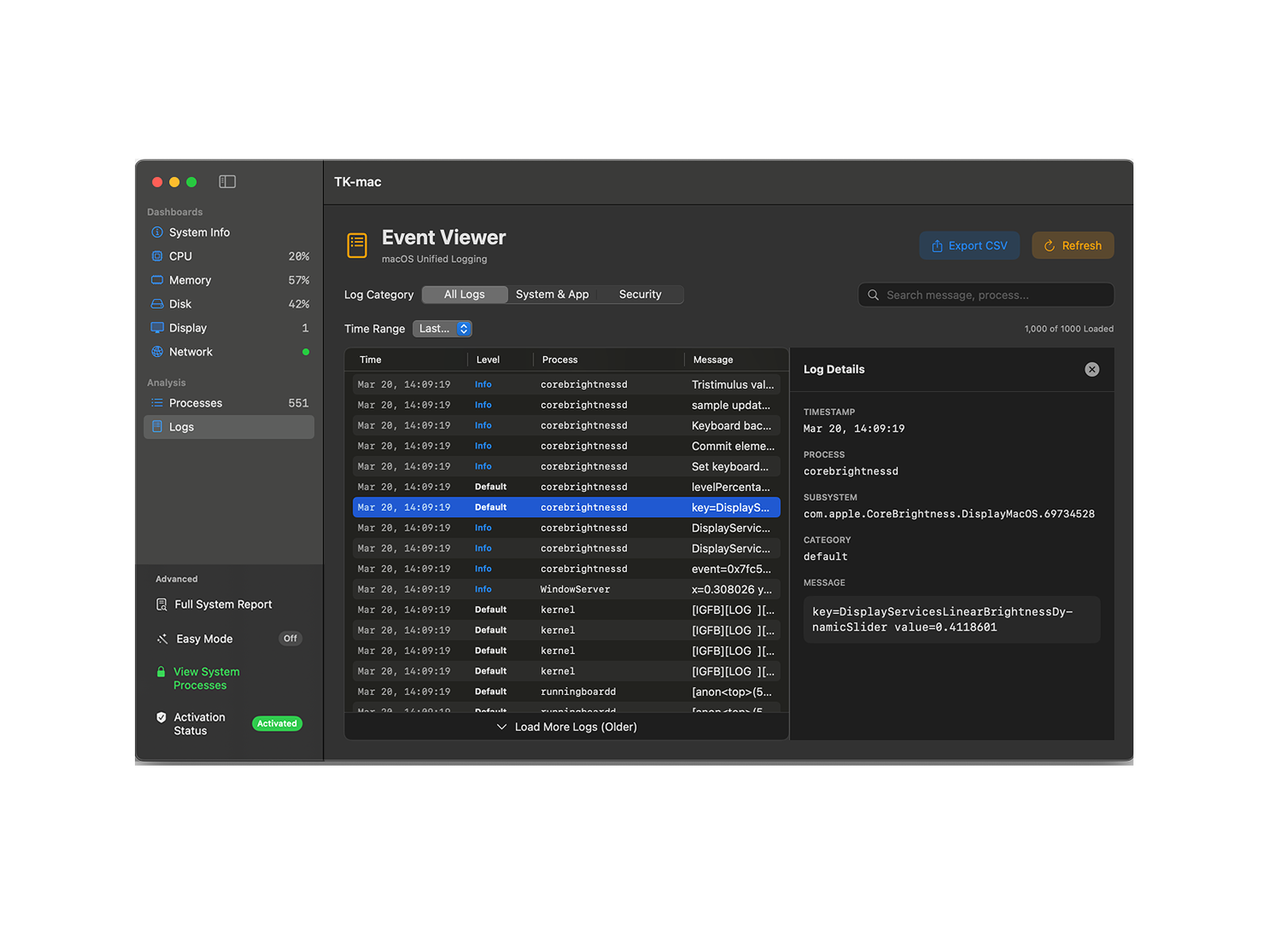Close the Log Details panel
1270x952 pixels.
pyautogui.click(x=1092, y=370)
